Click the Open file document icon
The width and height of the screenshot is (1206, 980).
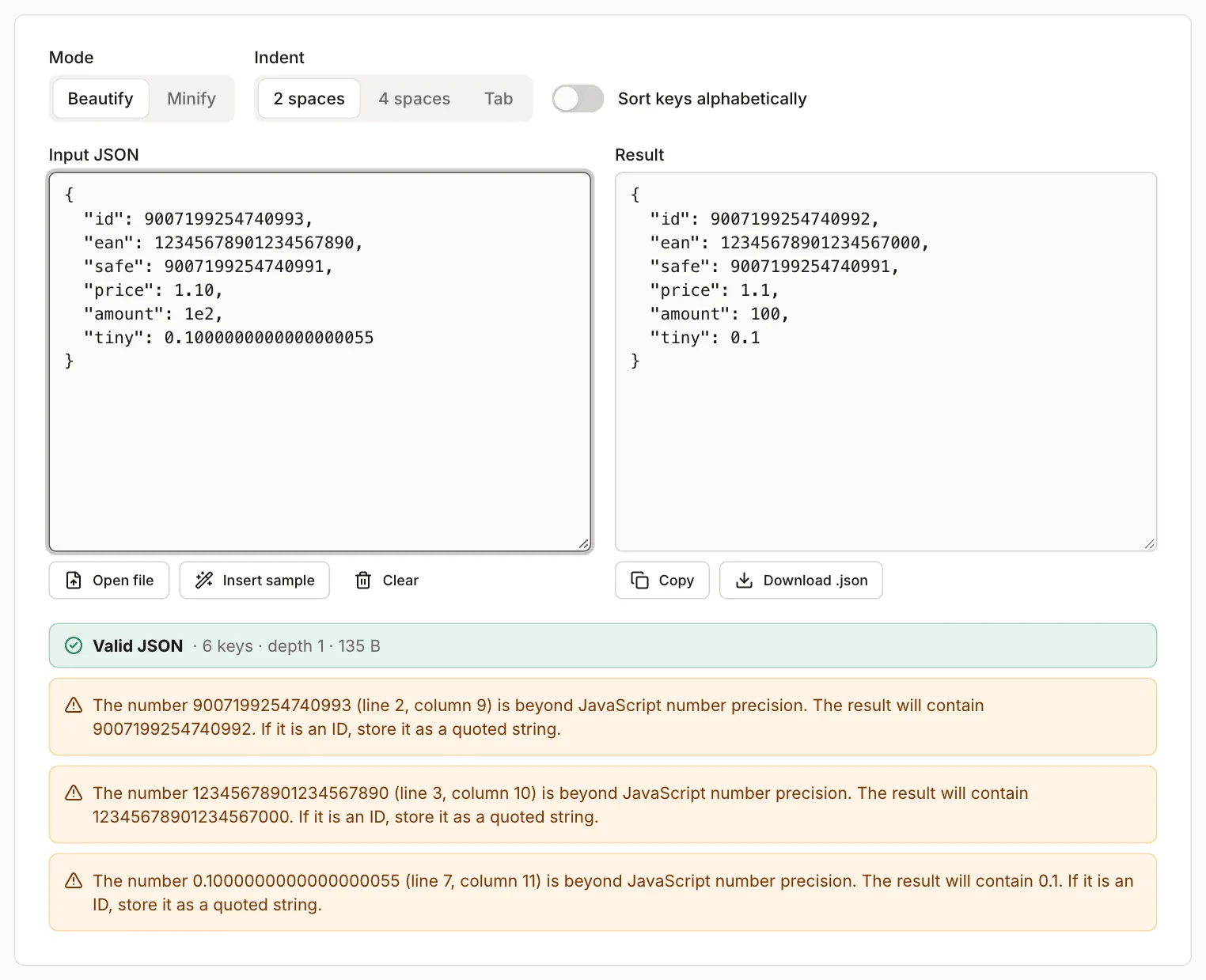pyautogui.click(x=74, y=581)
